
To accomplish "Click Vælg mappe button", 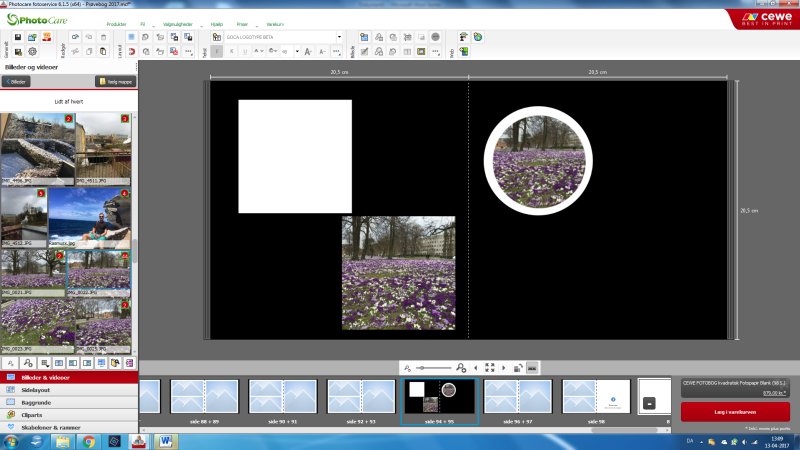I will pos(114,81).
